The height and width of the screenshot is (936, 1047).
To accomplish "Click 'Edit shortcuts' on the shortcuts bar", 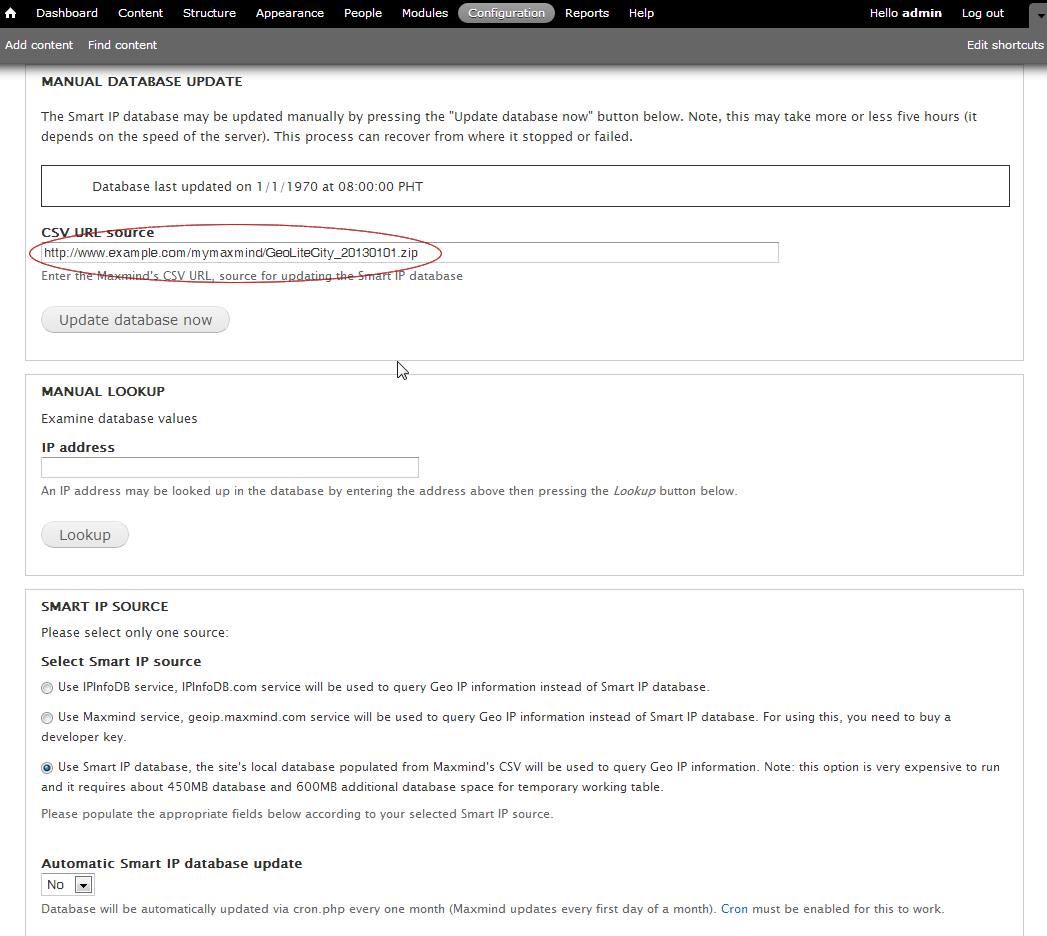I will [x=1004, y=45].
